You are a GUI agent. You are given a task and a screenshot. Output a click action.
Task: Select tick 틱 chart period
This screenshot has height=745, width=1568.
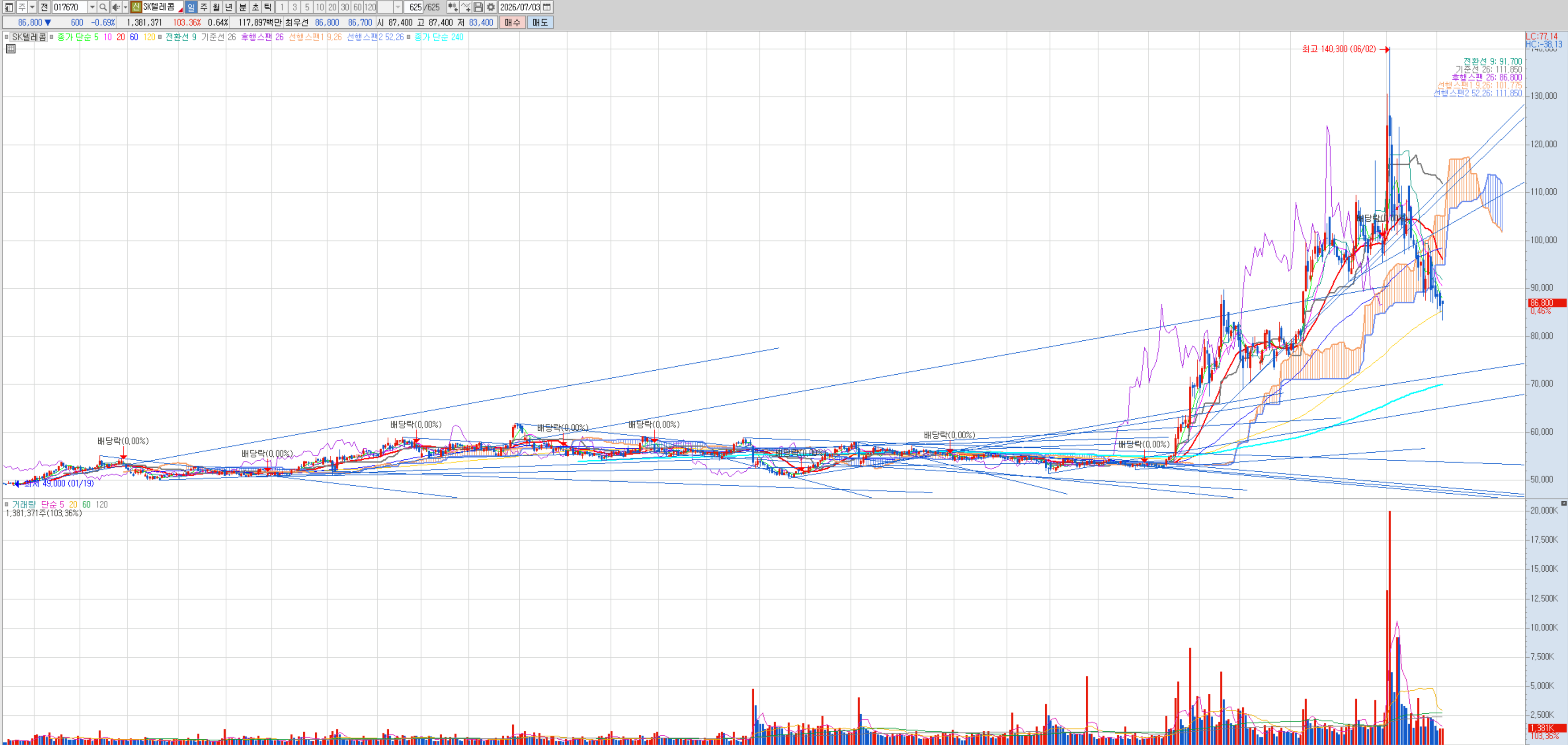(x=268, y=7)
